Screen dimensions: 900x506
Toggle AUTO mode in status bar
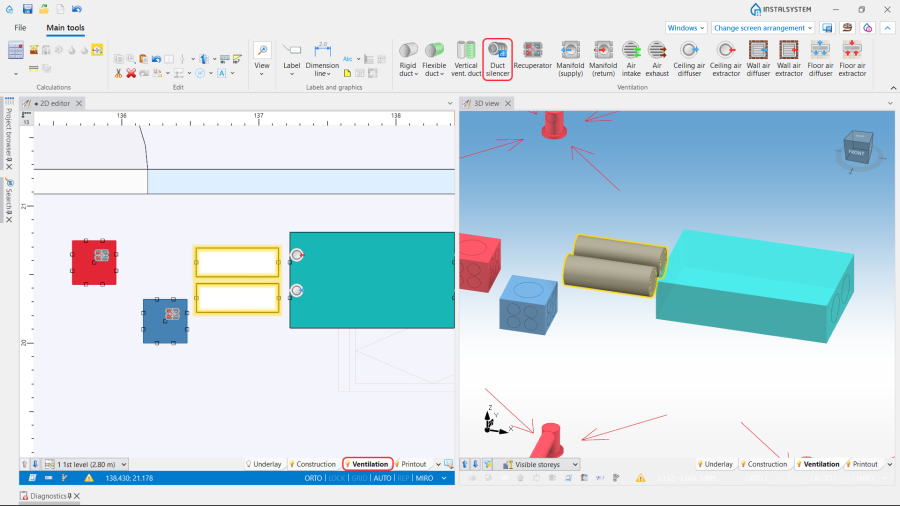pyautogui.click(x=383, y=478)
